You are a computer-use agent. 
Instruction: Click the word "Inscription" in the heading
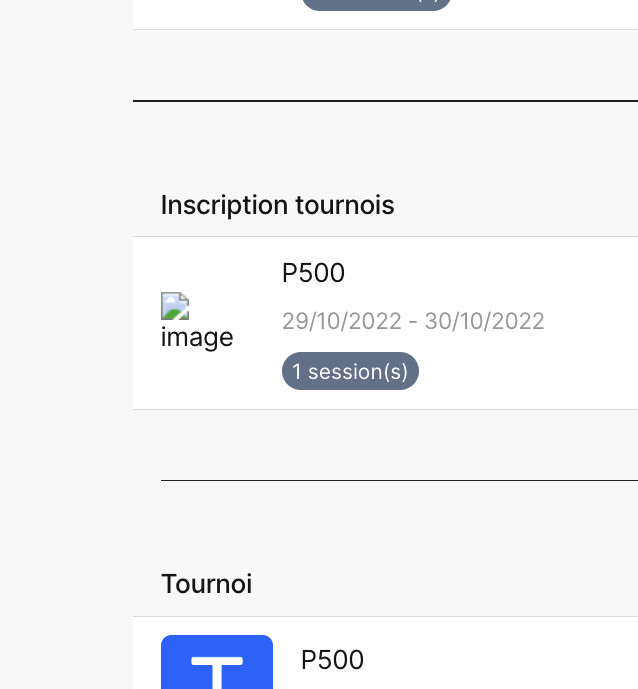[x=224, y=205]
